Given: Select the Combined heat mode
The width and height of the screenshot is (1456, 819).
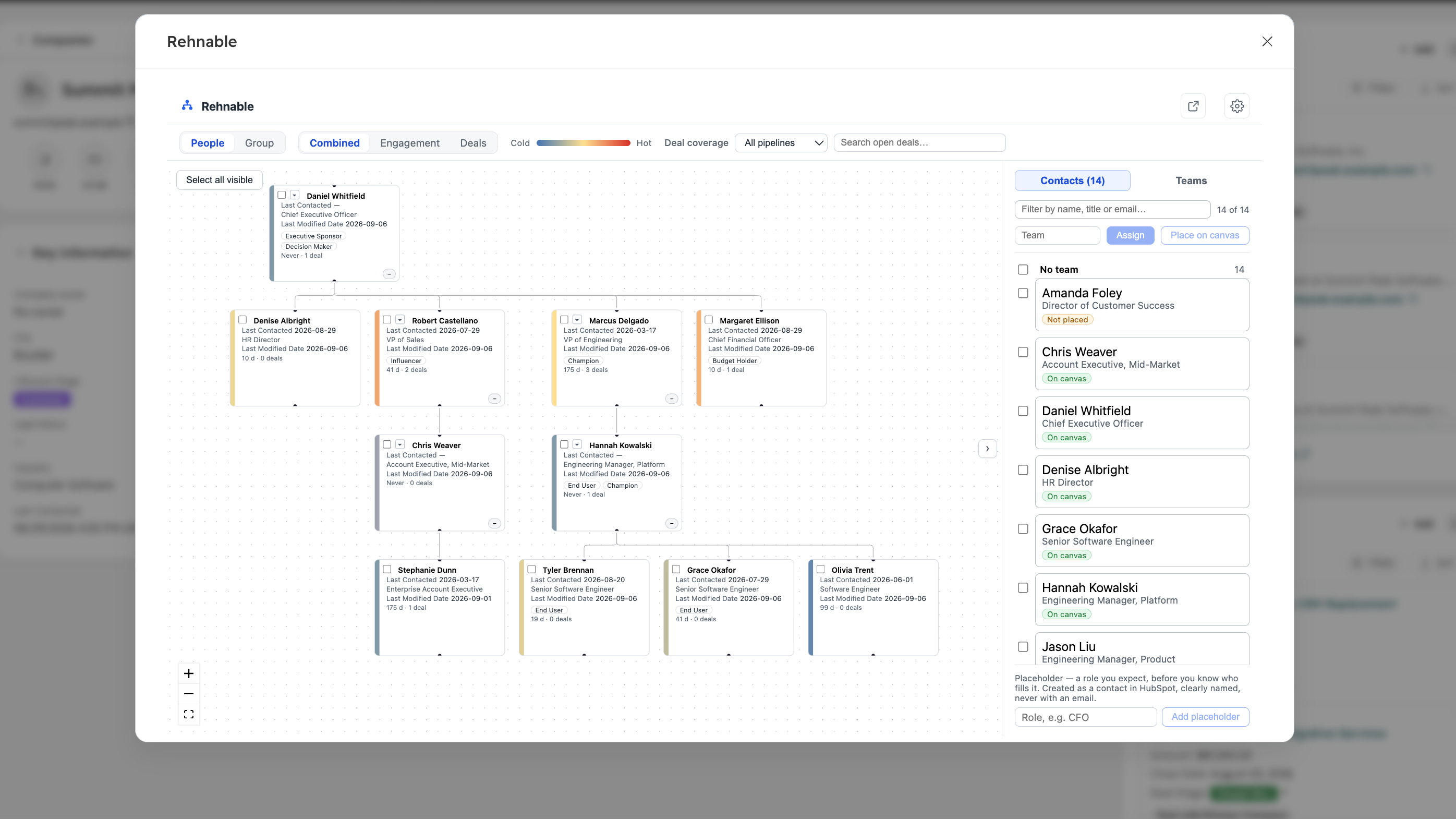Looking at the screenshot, I should [x=335, y=143].
